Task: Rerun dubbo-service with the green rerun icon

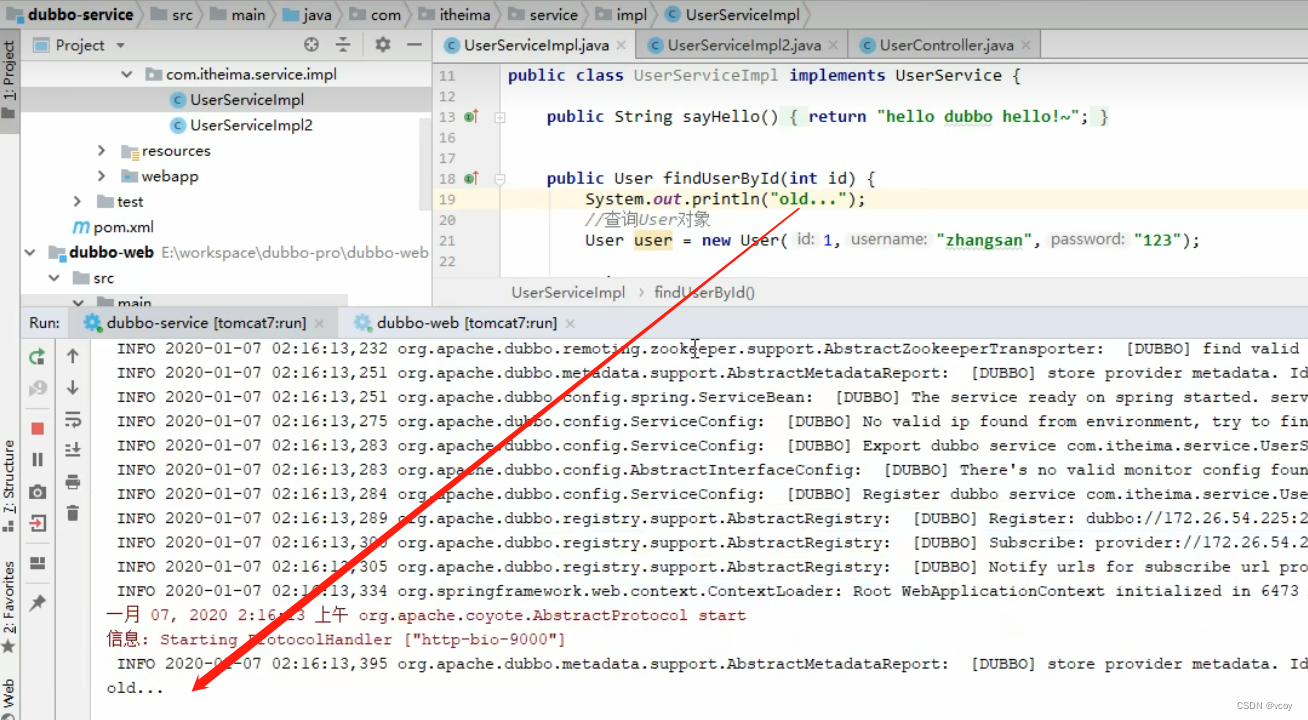Action: coord(37,356)
